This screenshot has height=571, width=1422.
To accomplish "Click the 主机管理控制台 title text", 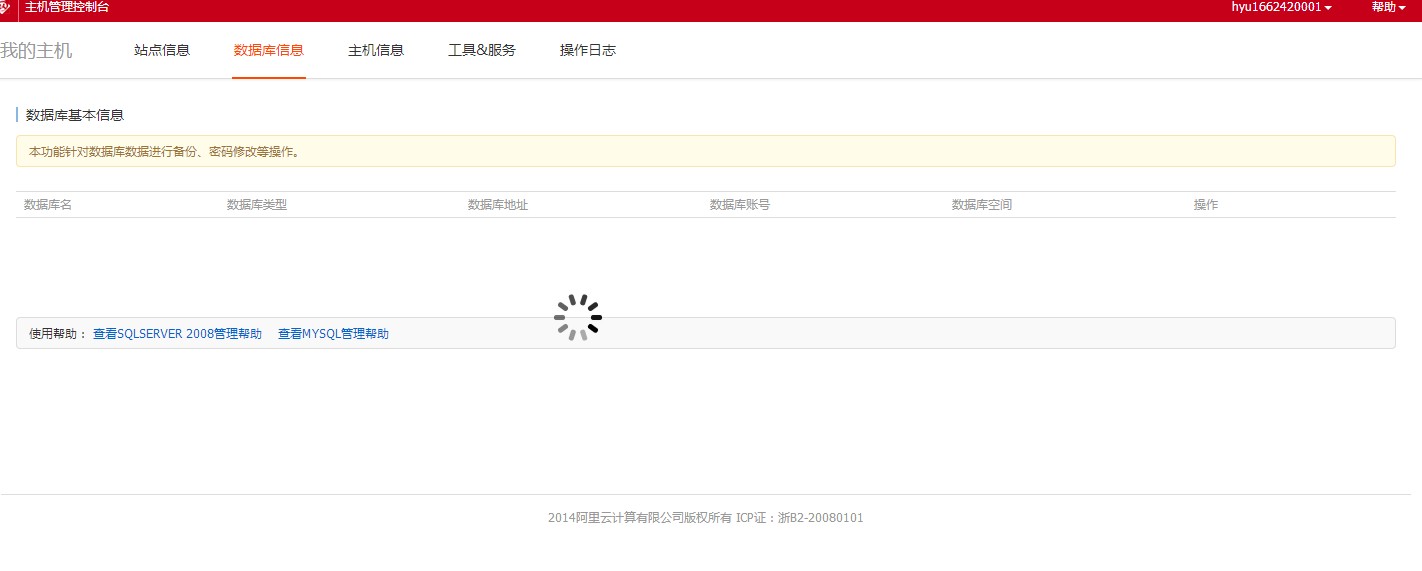I will (67, 7).
